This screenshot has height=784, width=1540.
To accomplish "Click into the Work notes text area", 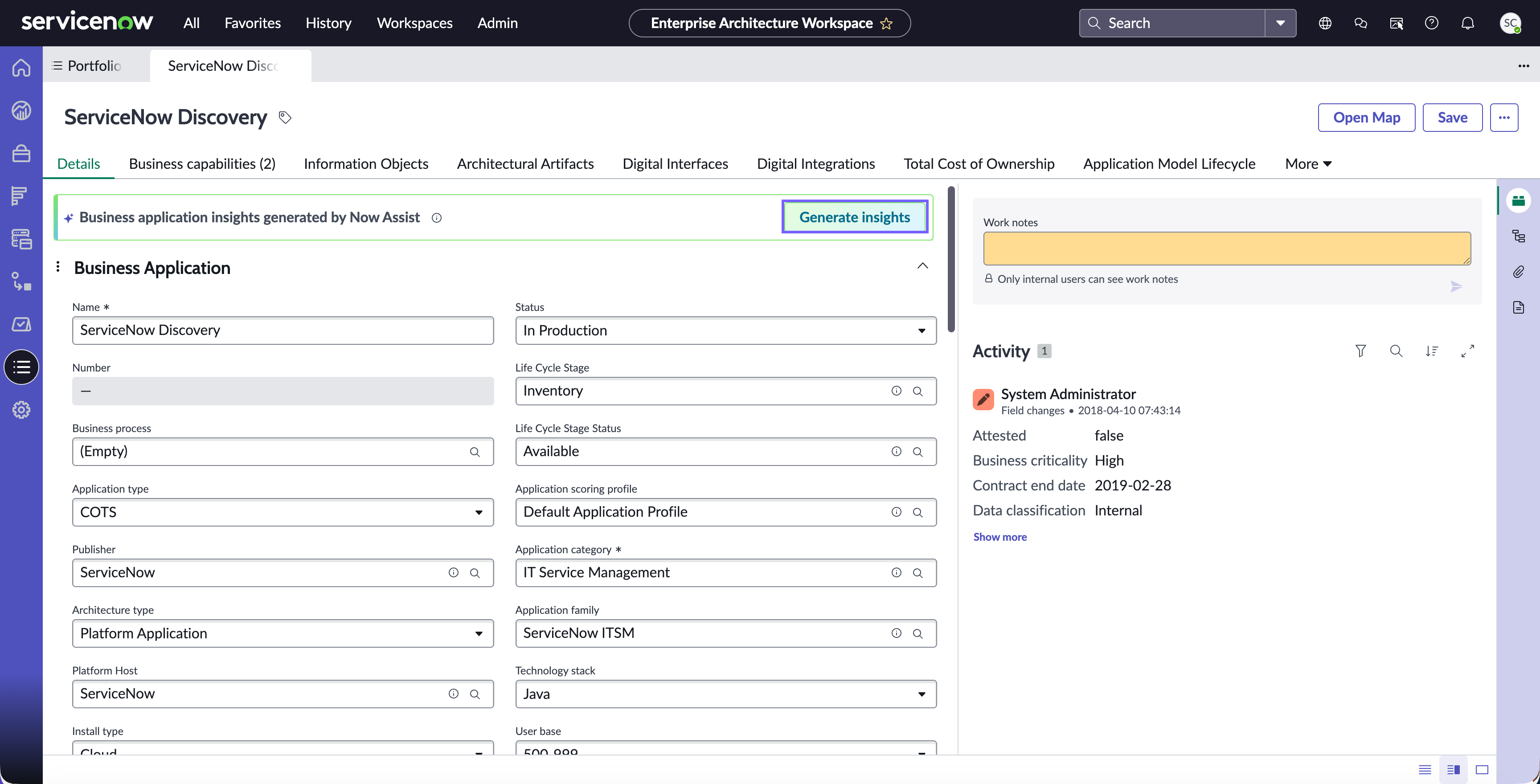I will click(x=1227, y=249).
